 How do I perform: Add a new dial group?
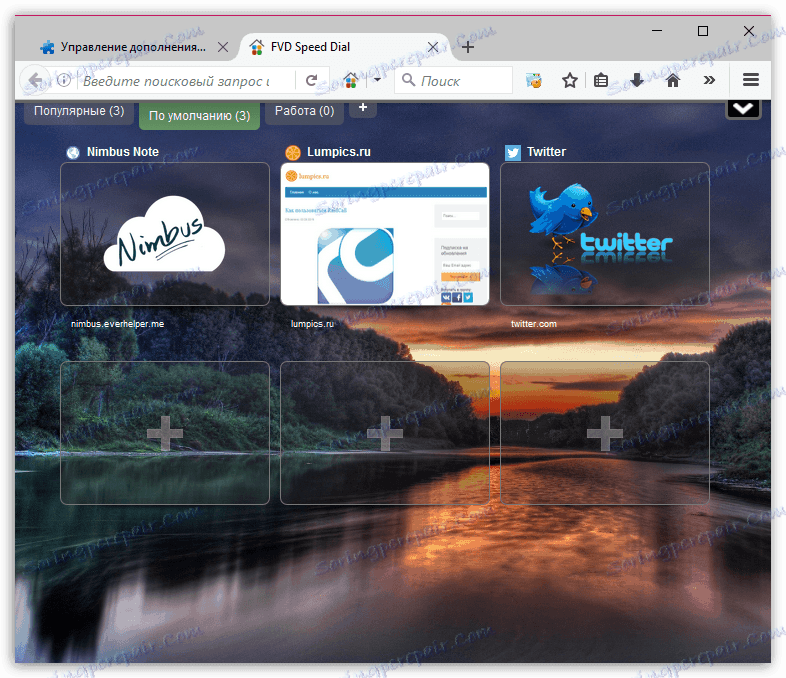(x=363, y=108)
